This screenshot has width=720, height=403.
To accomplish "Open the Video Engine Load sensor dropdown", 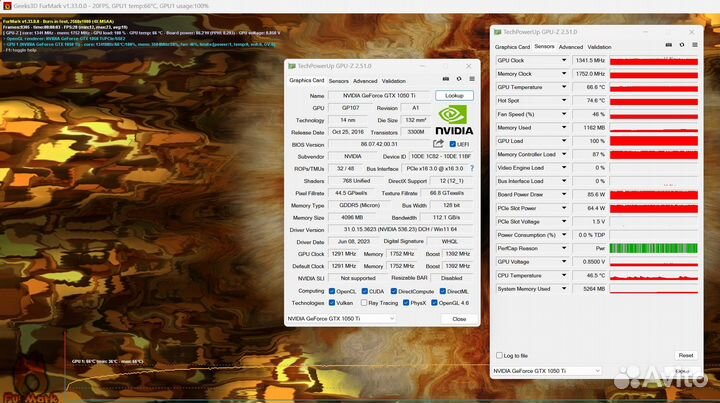I will pos(564,168).
